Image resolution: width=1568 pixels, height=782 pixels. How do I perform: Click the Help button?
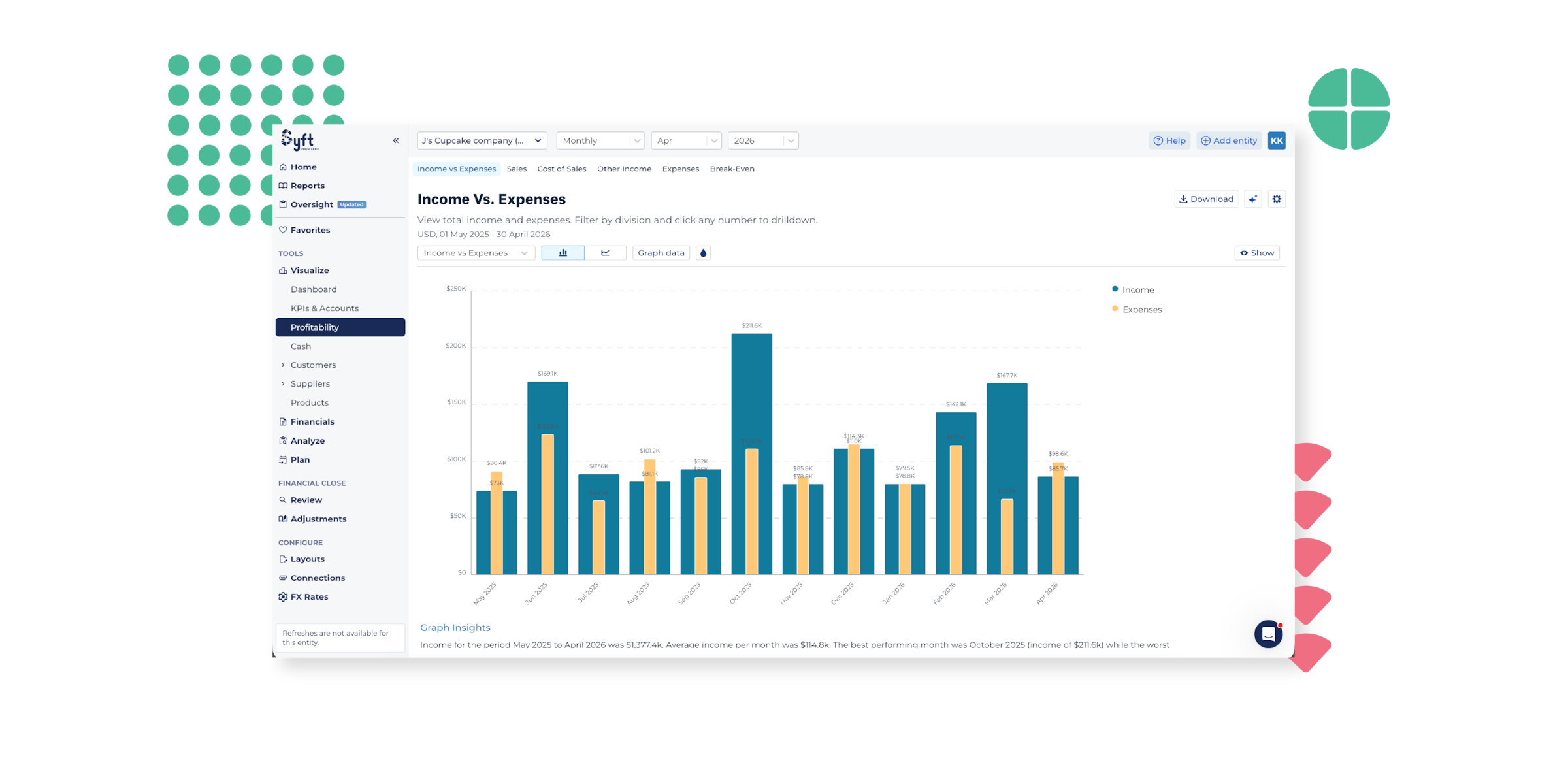(1169, 140)
